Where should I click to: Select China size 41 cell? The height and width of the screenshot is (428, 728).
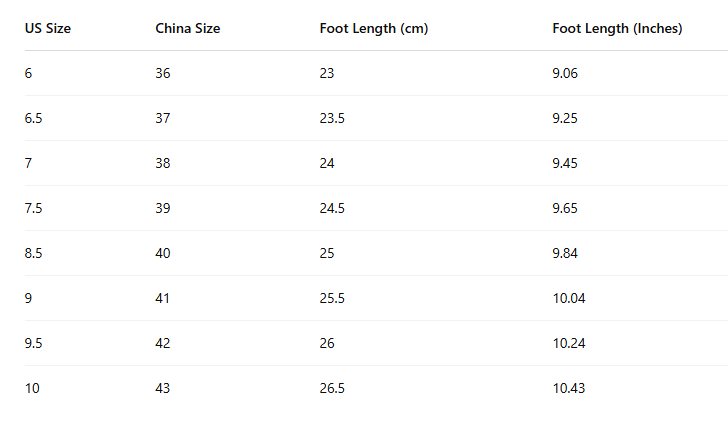coord(163,298)
